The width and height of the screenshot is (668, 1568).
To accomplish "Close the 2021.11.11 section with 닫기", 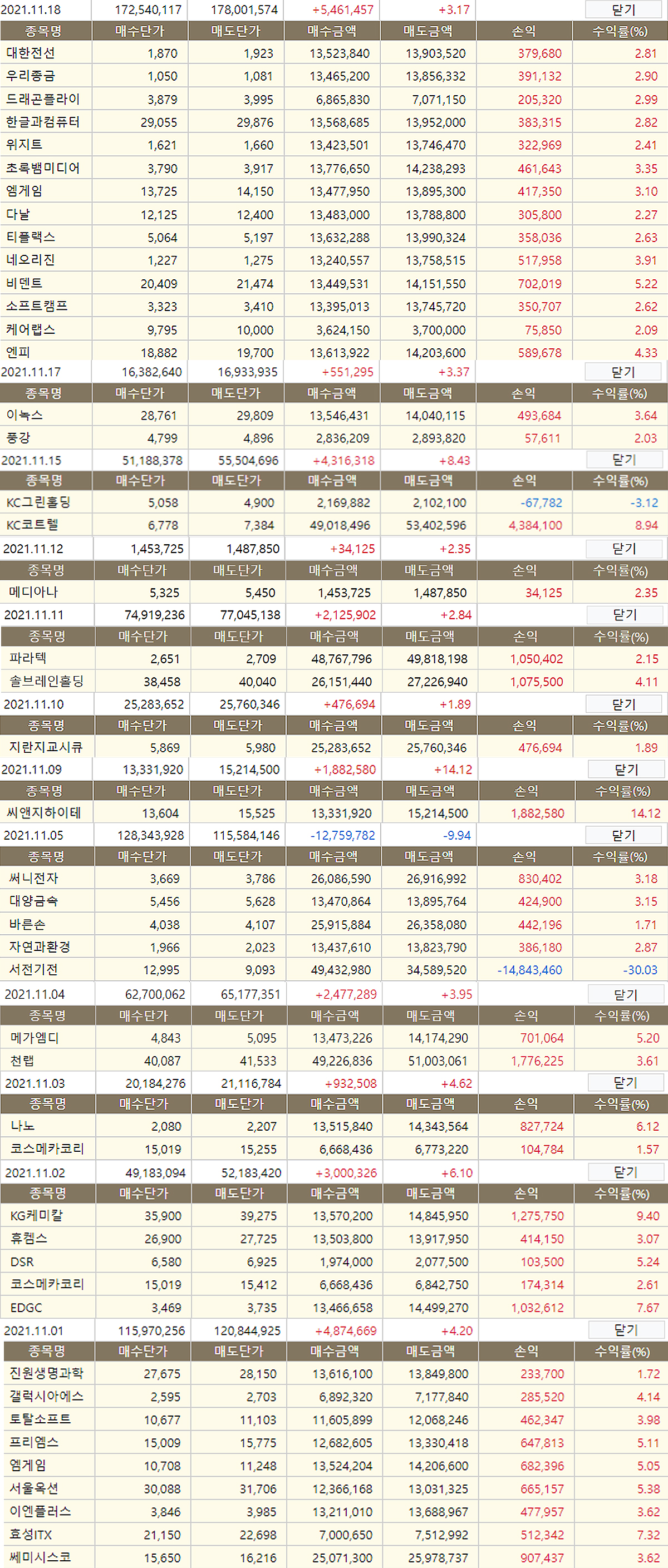I will [x=625, y=614].
